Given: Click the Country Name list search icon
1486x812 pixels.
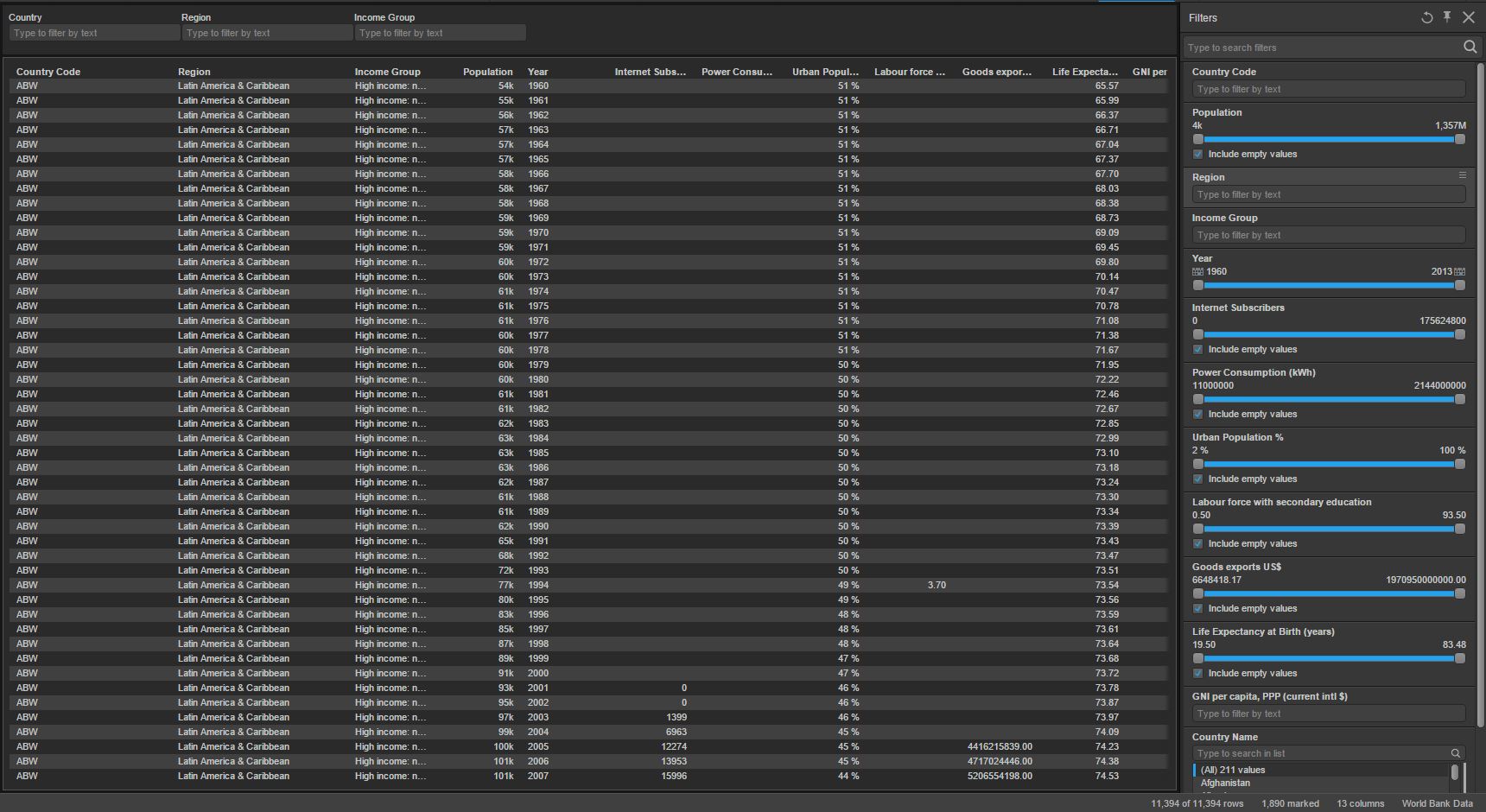Looking at the screenshot, I should [1456, 753].
